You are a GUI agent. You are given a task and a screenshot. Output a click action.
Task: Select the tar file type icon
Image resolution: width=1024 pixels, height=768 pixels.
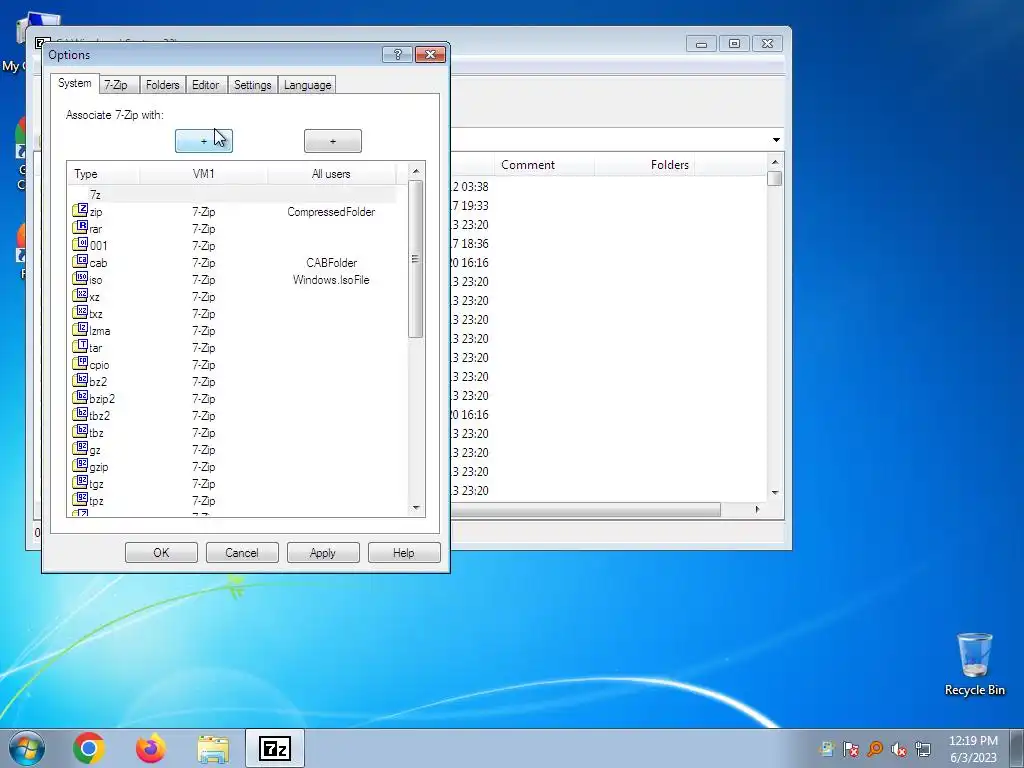(80, 346)
